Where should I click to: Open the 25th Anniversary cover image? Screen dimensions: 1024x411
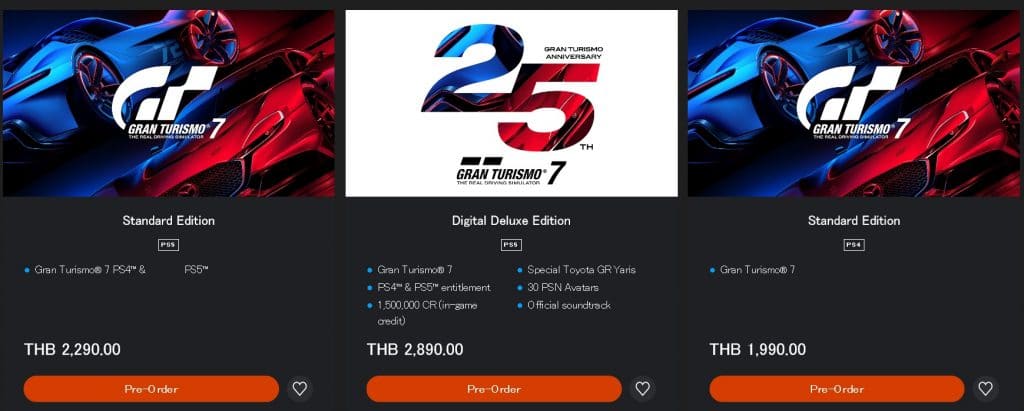point(511,103)
